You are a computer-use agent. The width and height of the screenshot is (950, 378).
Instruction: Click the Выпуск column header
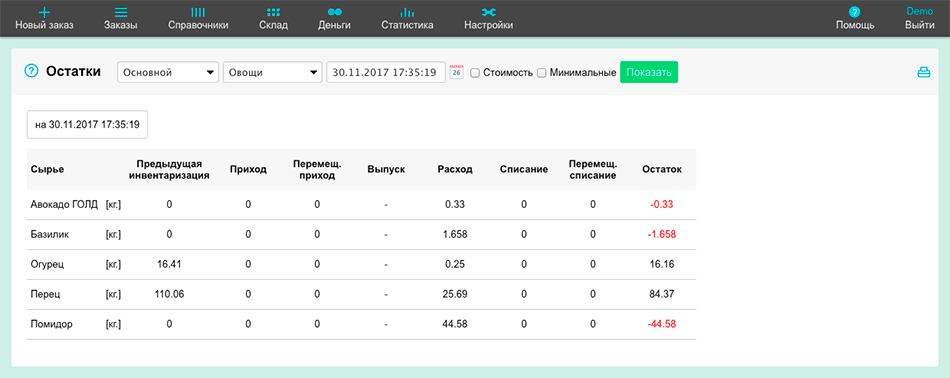(x=386, y=170)
